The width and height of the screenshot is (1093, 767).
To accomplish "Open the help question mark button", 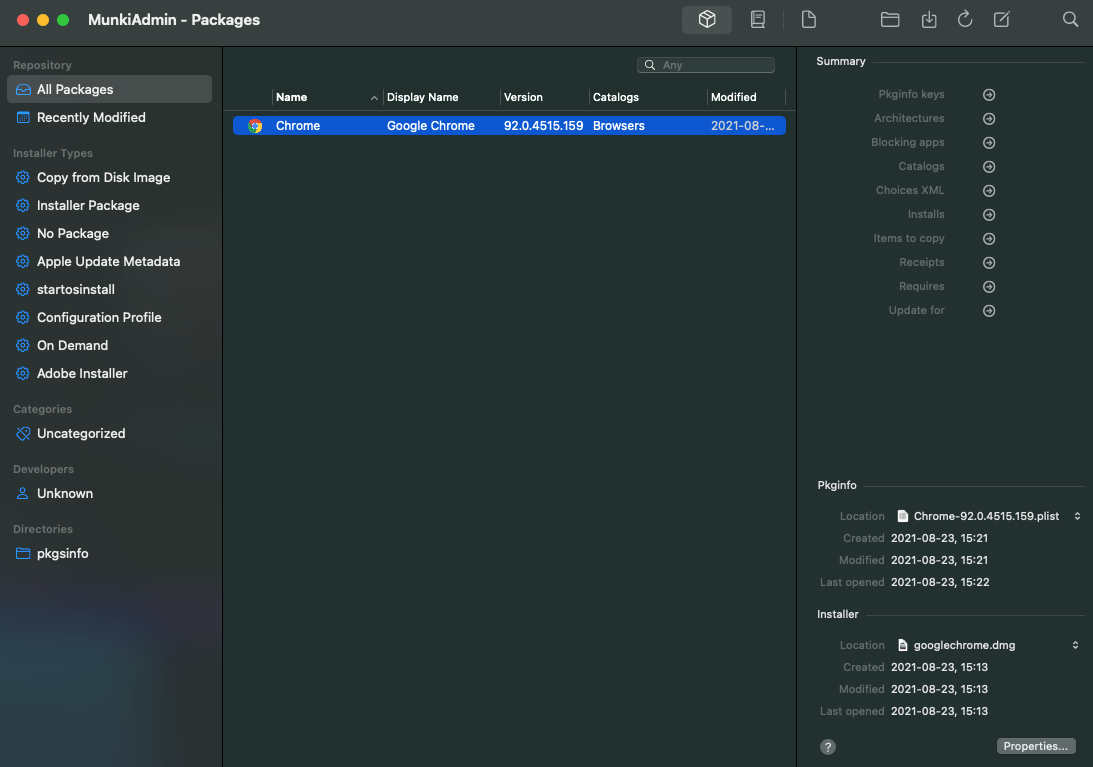I will (828, 746).
